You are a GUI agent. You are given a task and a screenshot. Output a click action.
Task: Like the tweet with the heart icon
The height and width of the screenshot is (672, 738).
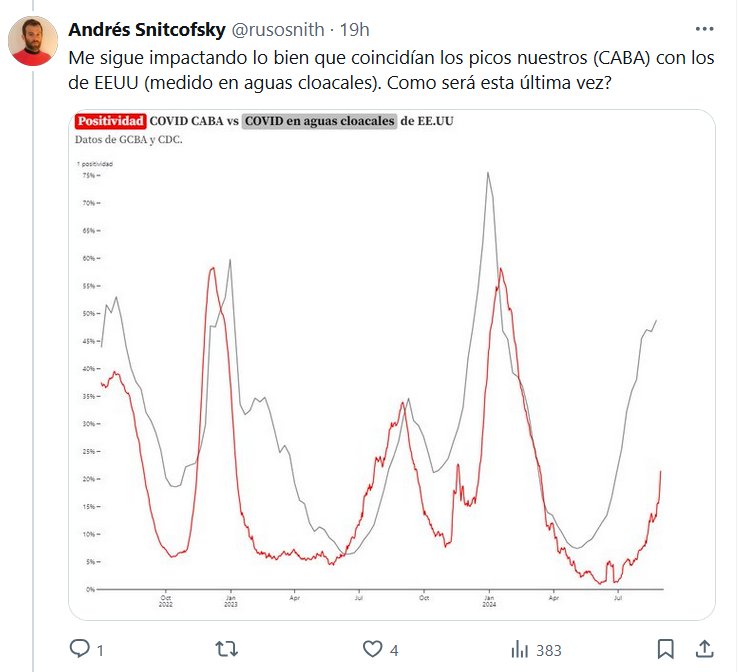point(372,649)
